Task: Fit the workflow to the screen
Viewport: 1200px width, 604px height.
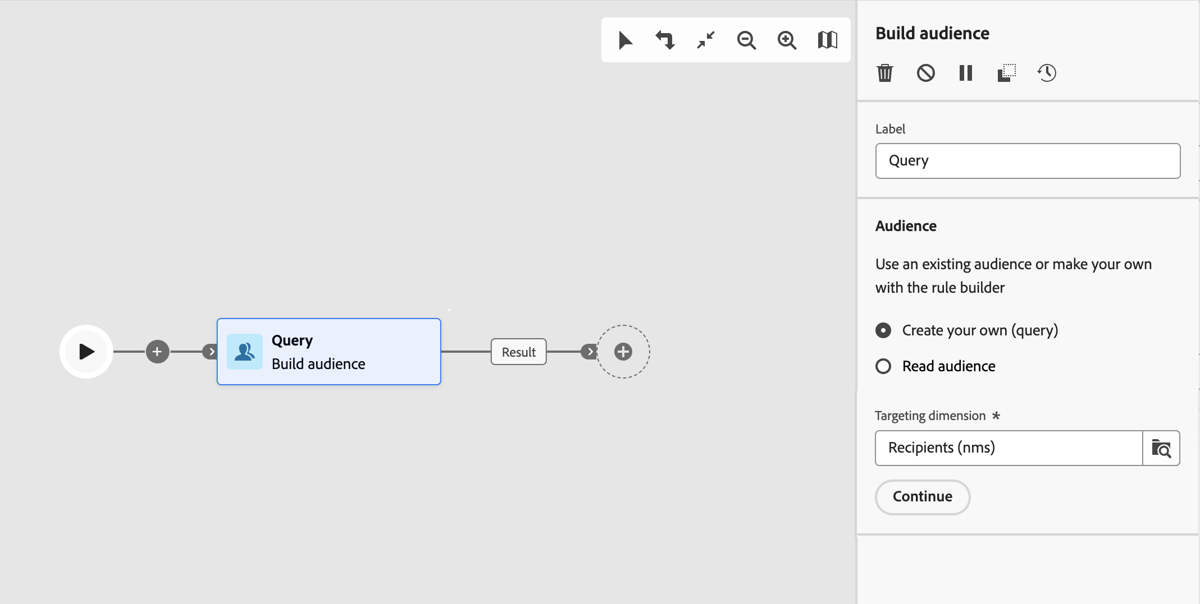Action: point(705,40)
